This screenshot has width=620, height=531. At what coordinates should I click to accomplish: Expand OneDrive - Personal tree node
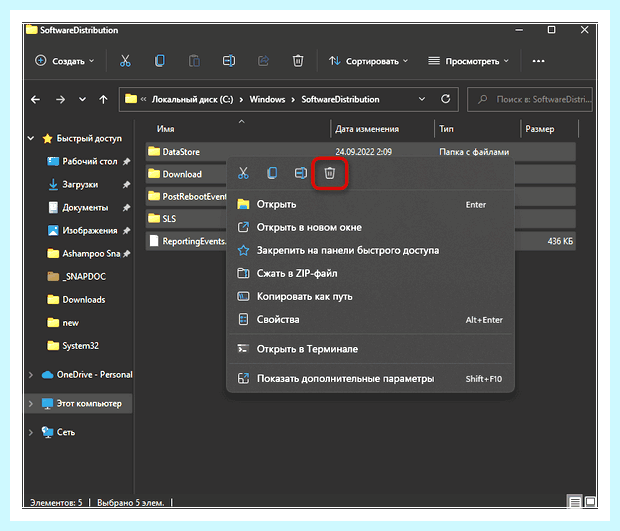(31, 374)
